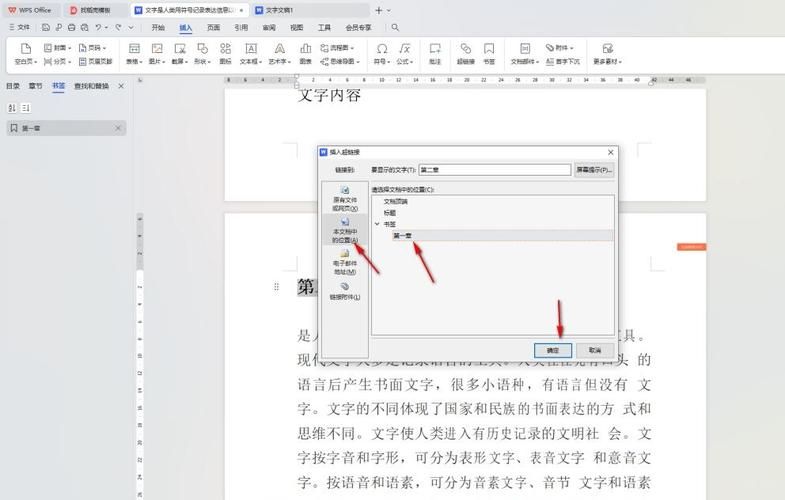Open the 文件 file menu
The image size is (785, 500).
20,28
